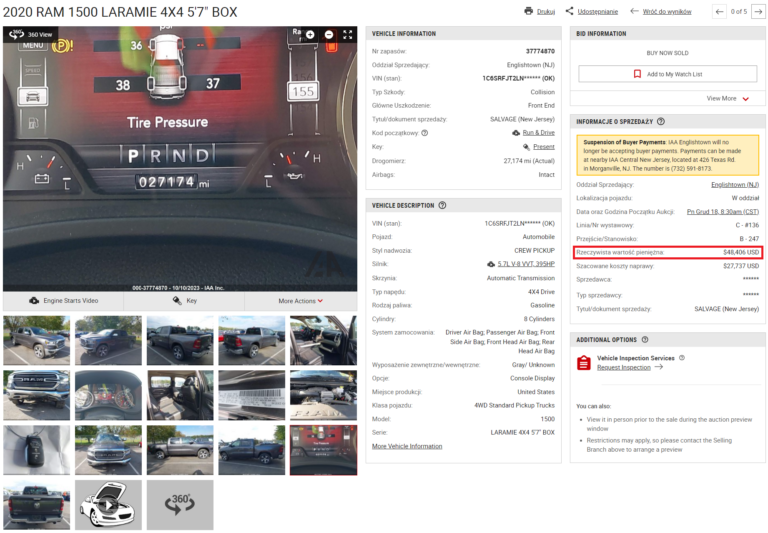Zoom in on the vehicle photo
The width and height of the screenshot is (768, 533).
coord(310,35)
